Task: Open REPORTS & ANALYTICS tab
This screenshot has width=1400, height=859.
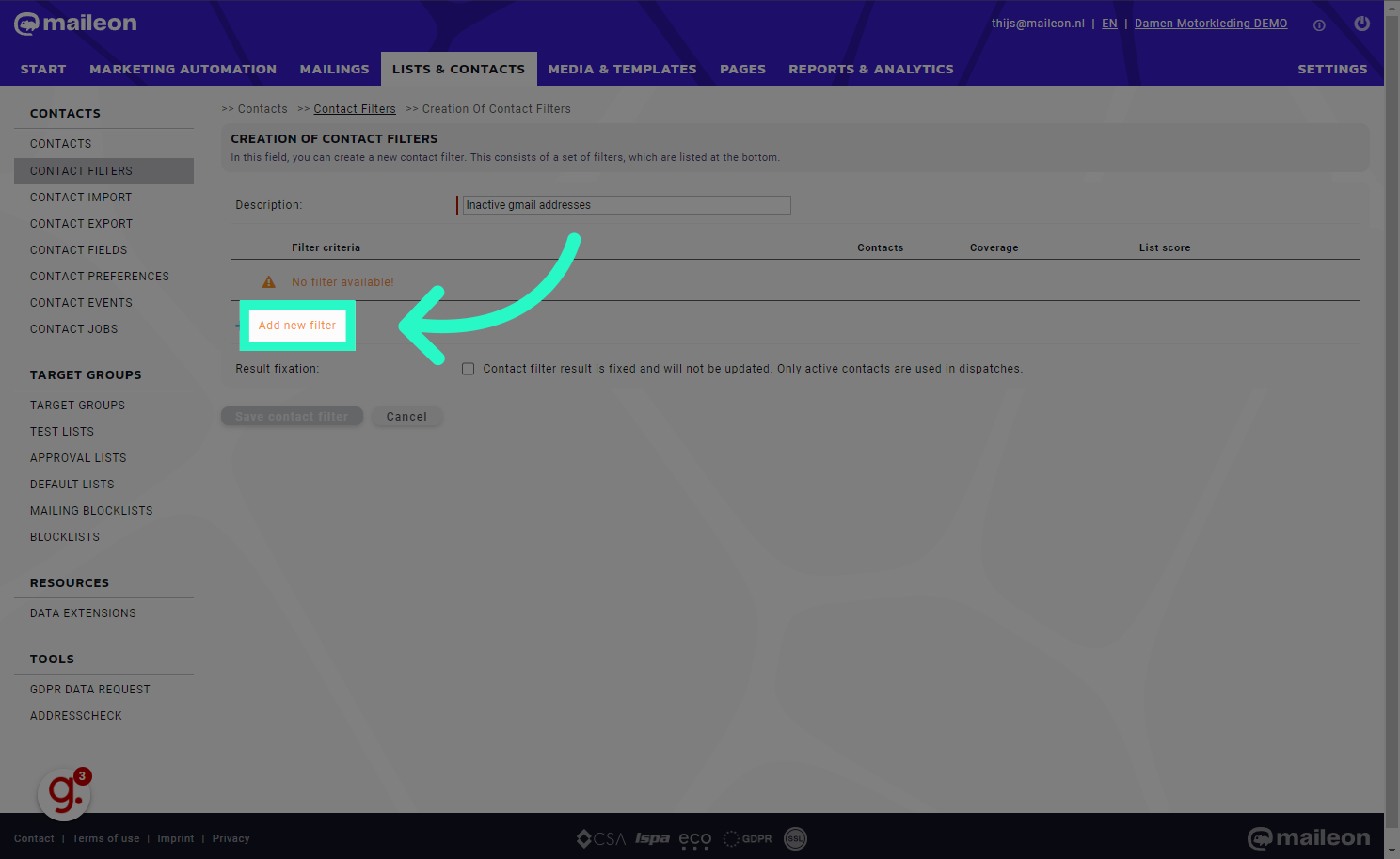Action: point(870,69)
